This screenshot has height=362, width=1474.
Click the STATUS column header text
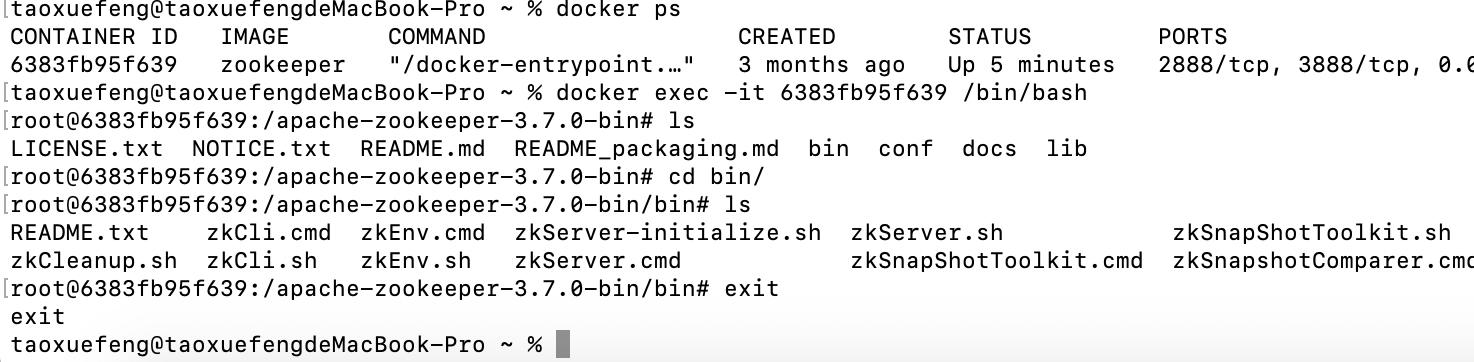click(989, 37)
